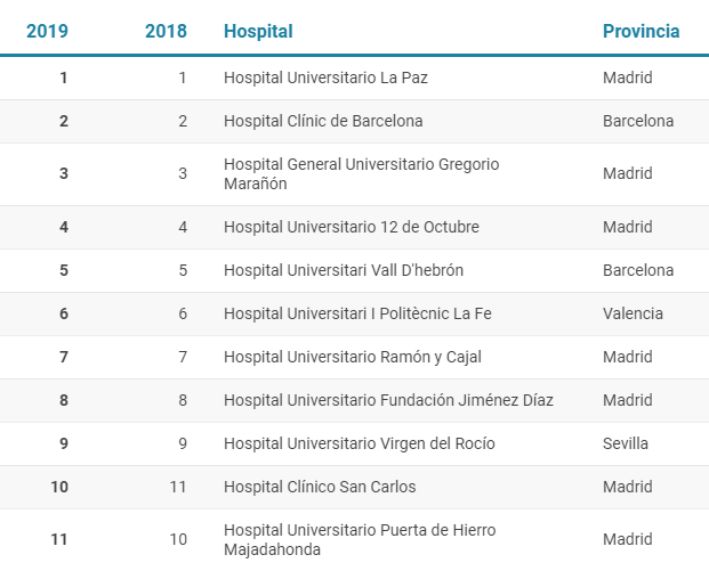This screenshot has width=709, height=572.
Task: Select Hospital Universitario Fundación Jiménez Díaz
Action: pos(388,400)
